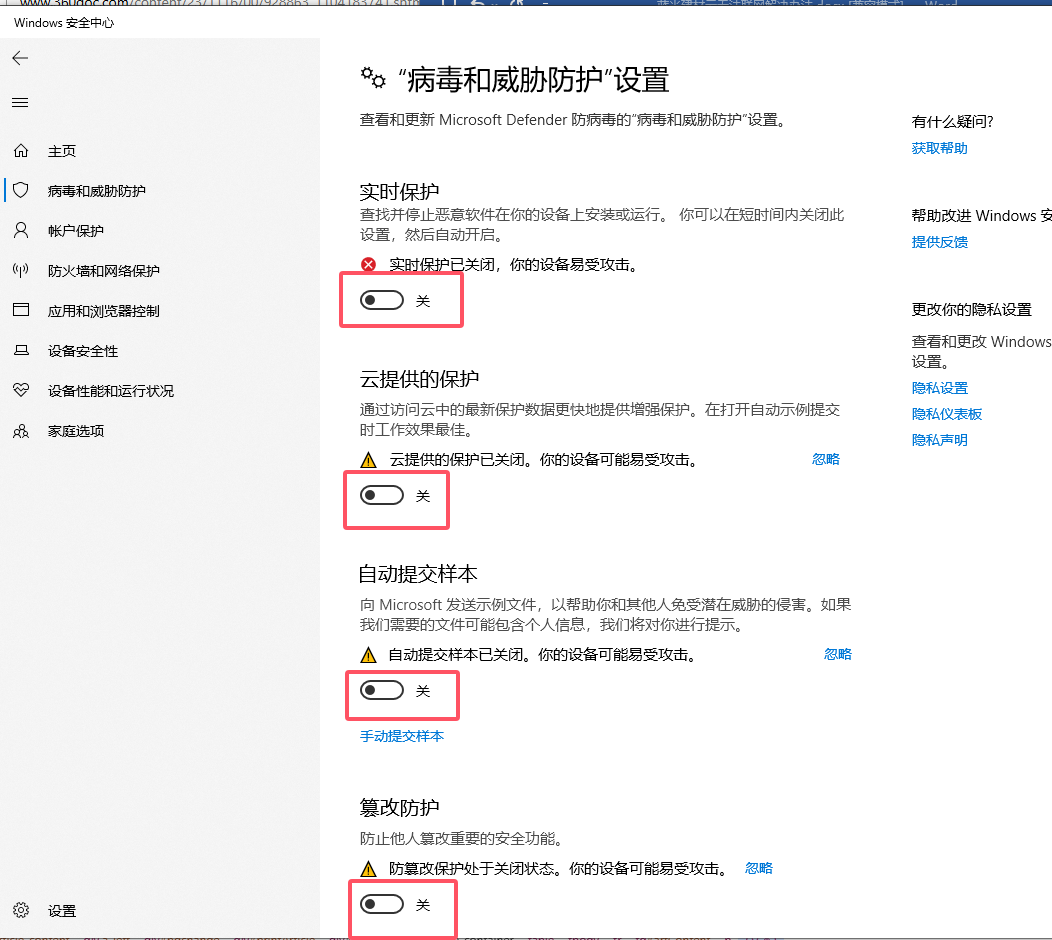Click the 更改你的隐私设置 heading
1052x940 pixels.
point(971,309)
